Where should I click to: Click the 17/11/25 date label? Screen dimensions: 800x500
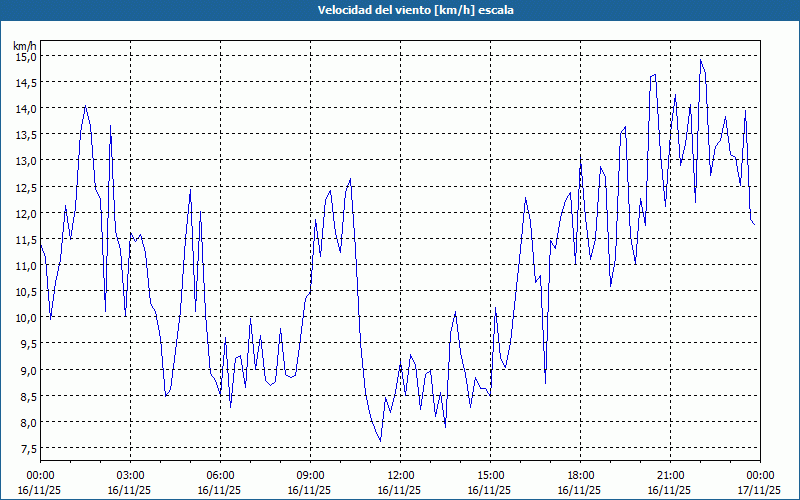tap(760, 490)
